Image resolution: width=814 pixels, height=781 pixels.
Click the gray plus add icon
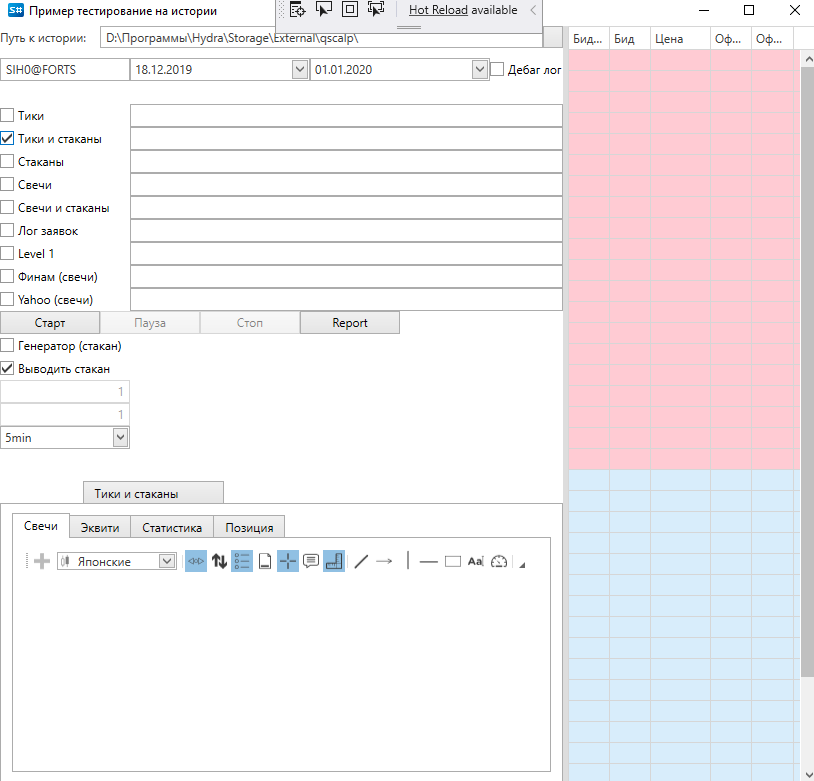tap(42, 561)
